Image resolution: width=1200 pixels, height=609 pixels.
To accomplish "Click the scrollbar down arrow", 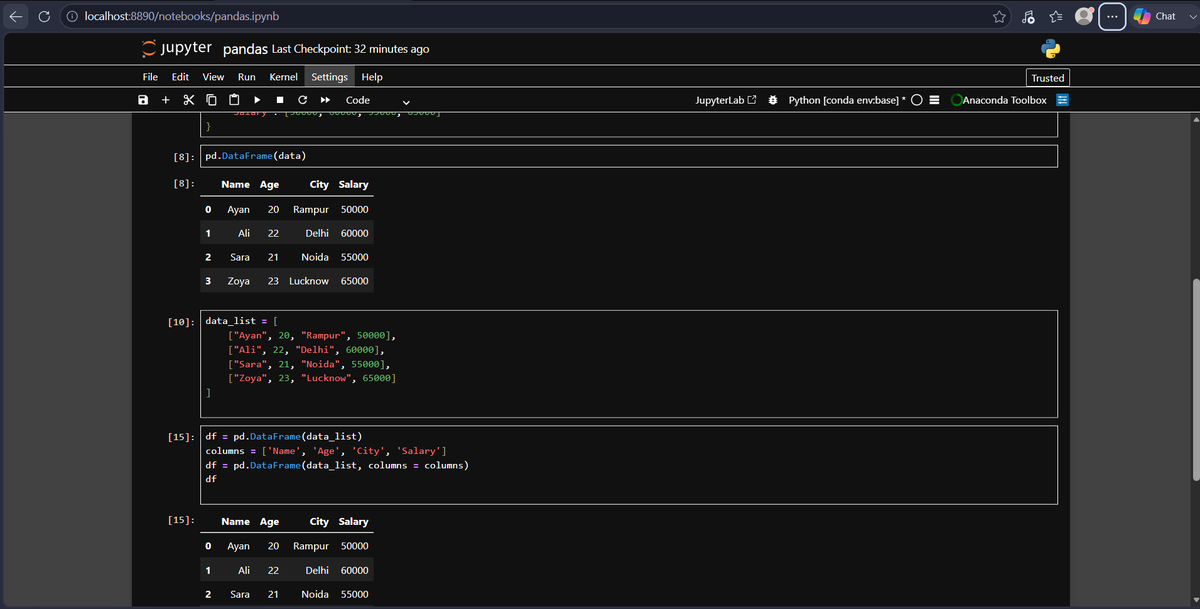I will coord(1194,599).
